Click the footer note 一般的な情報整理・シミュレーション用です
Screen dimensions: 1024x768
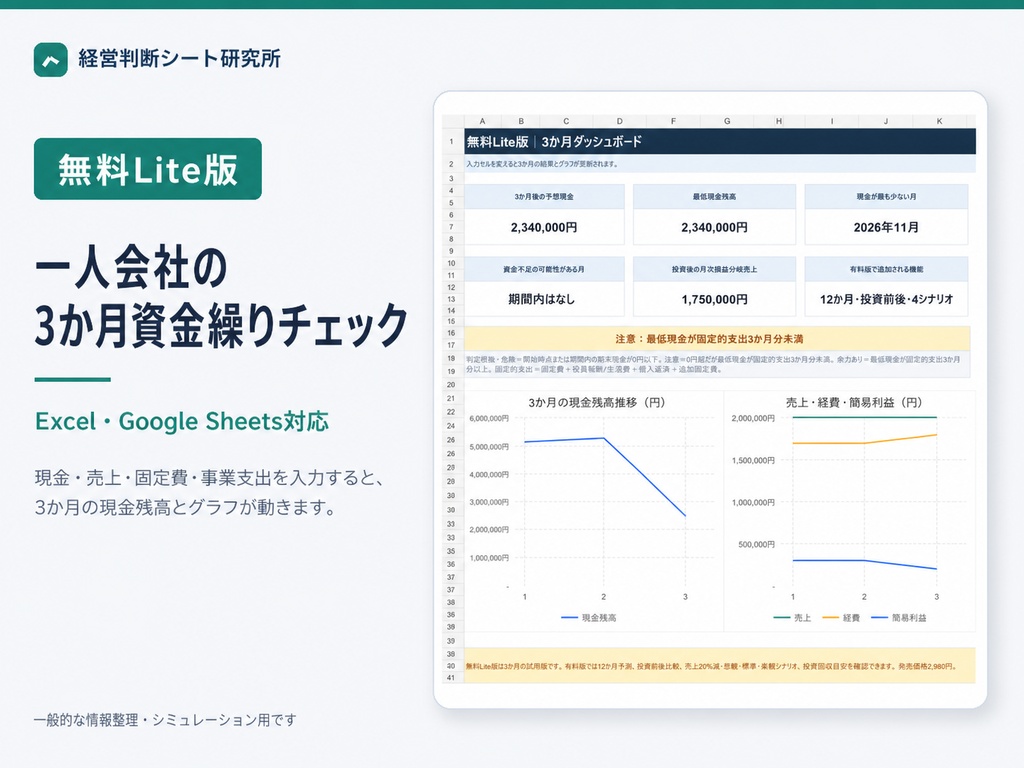[165, 720]
